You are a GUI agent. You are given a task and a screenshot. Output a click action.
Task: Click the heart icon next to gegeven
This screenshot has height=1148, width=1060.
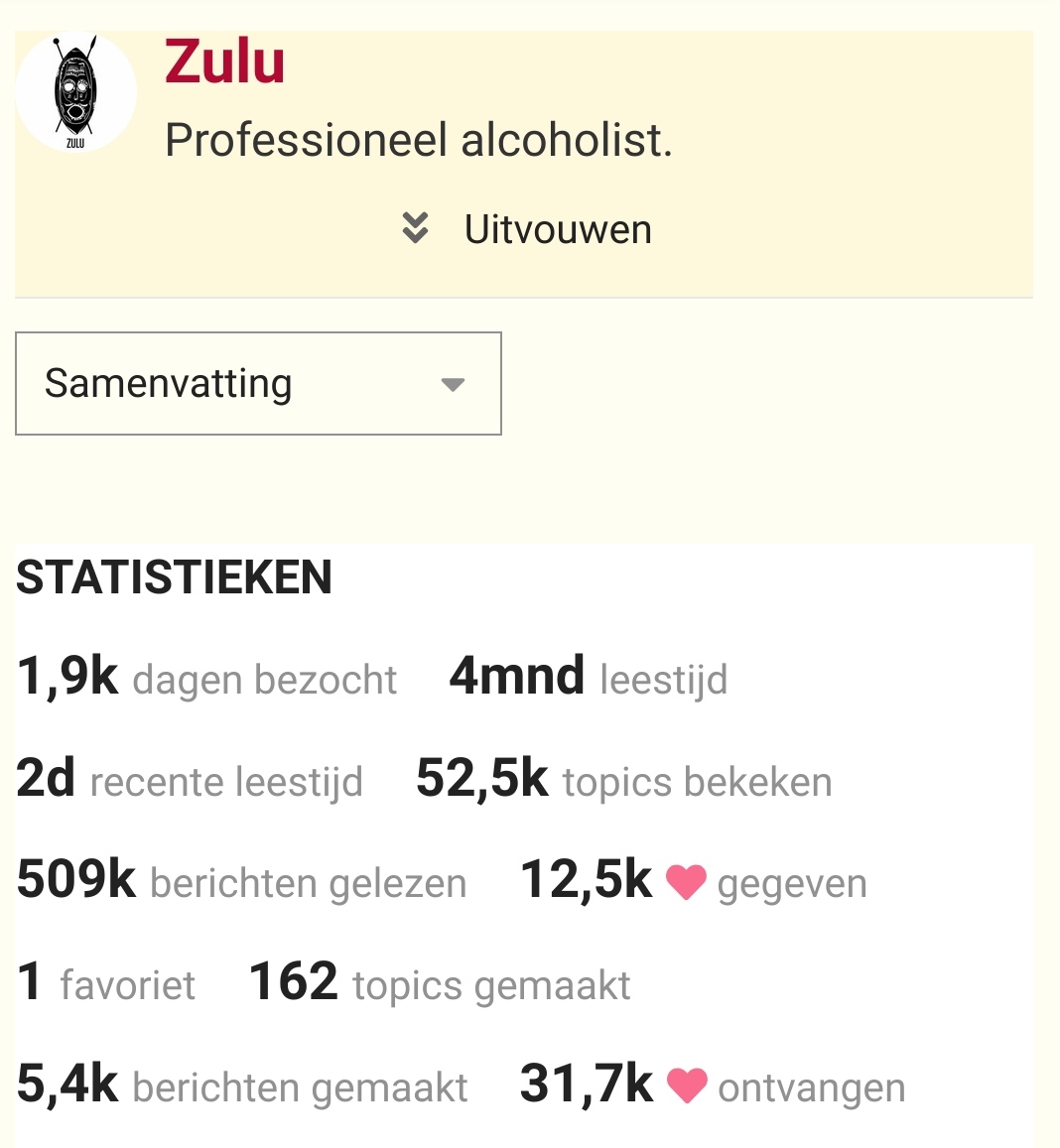(x=686, y=881)
